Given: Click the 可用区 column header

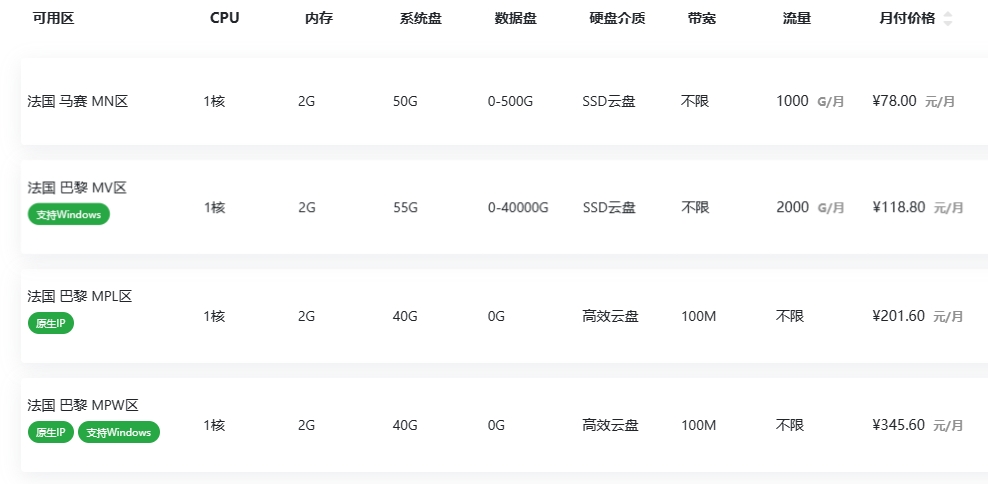Looking at the screenshot, I should pyautogui.click(x=54, y=18).
